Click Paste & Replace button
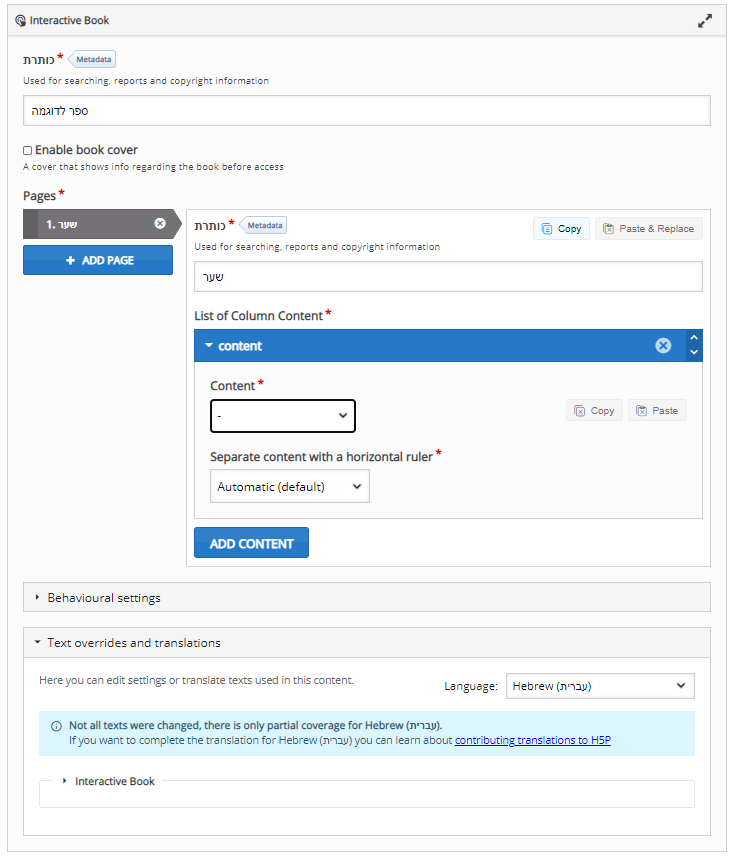The image size is (732, 858). 648,229
